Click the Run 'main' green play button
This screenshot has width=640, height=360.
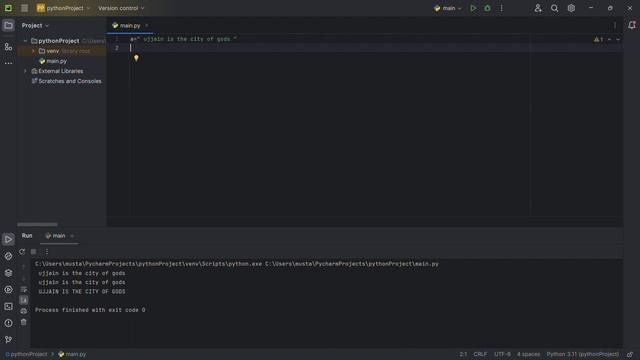tap(473, 8)
